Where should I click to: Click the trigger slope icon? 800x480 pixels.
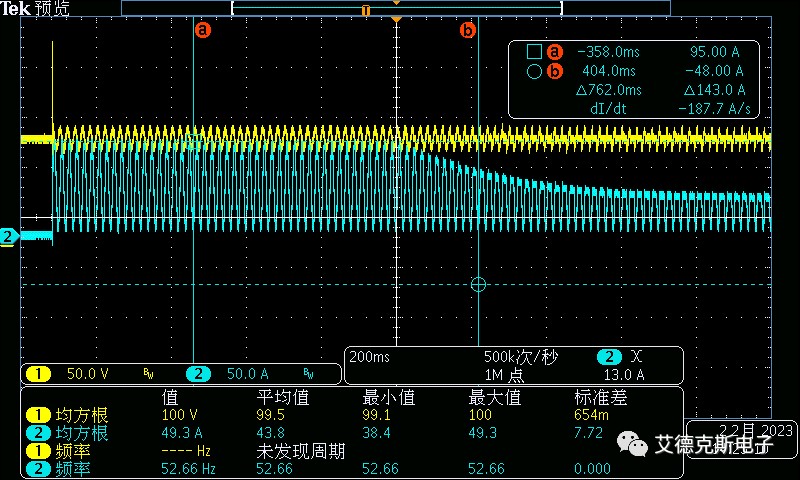pyautogui.click(x=637, y=357)
